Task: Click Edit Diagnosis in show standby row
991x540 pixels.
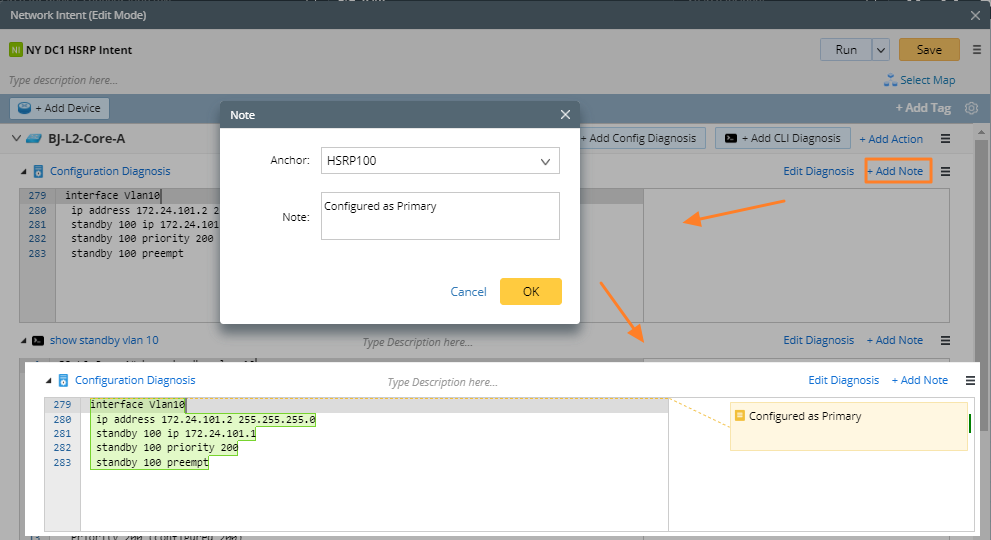Action: (818, 340)
